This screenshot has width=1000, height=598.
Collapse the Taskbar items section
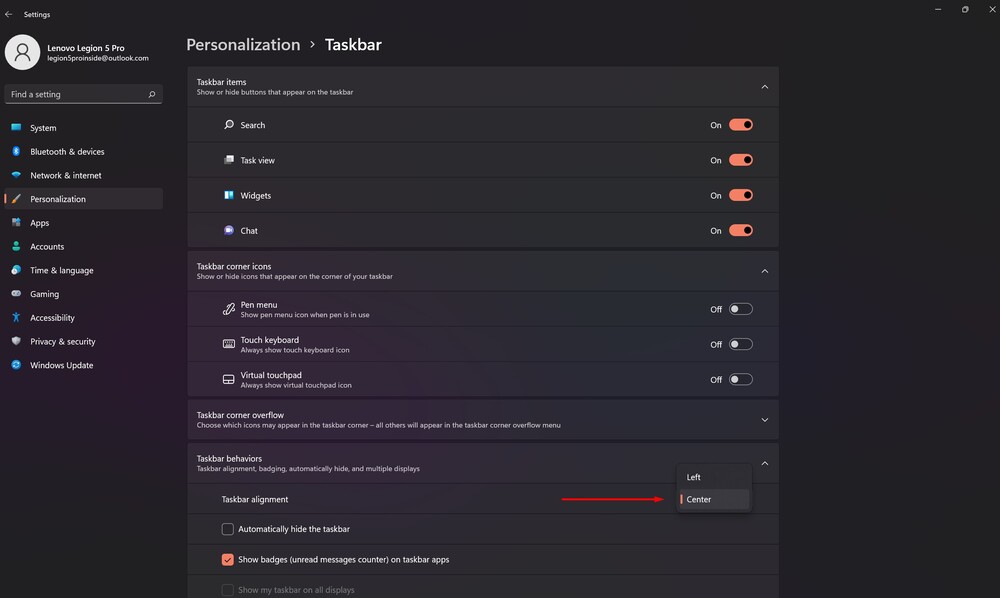pos(765,87)
